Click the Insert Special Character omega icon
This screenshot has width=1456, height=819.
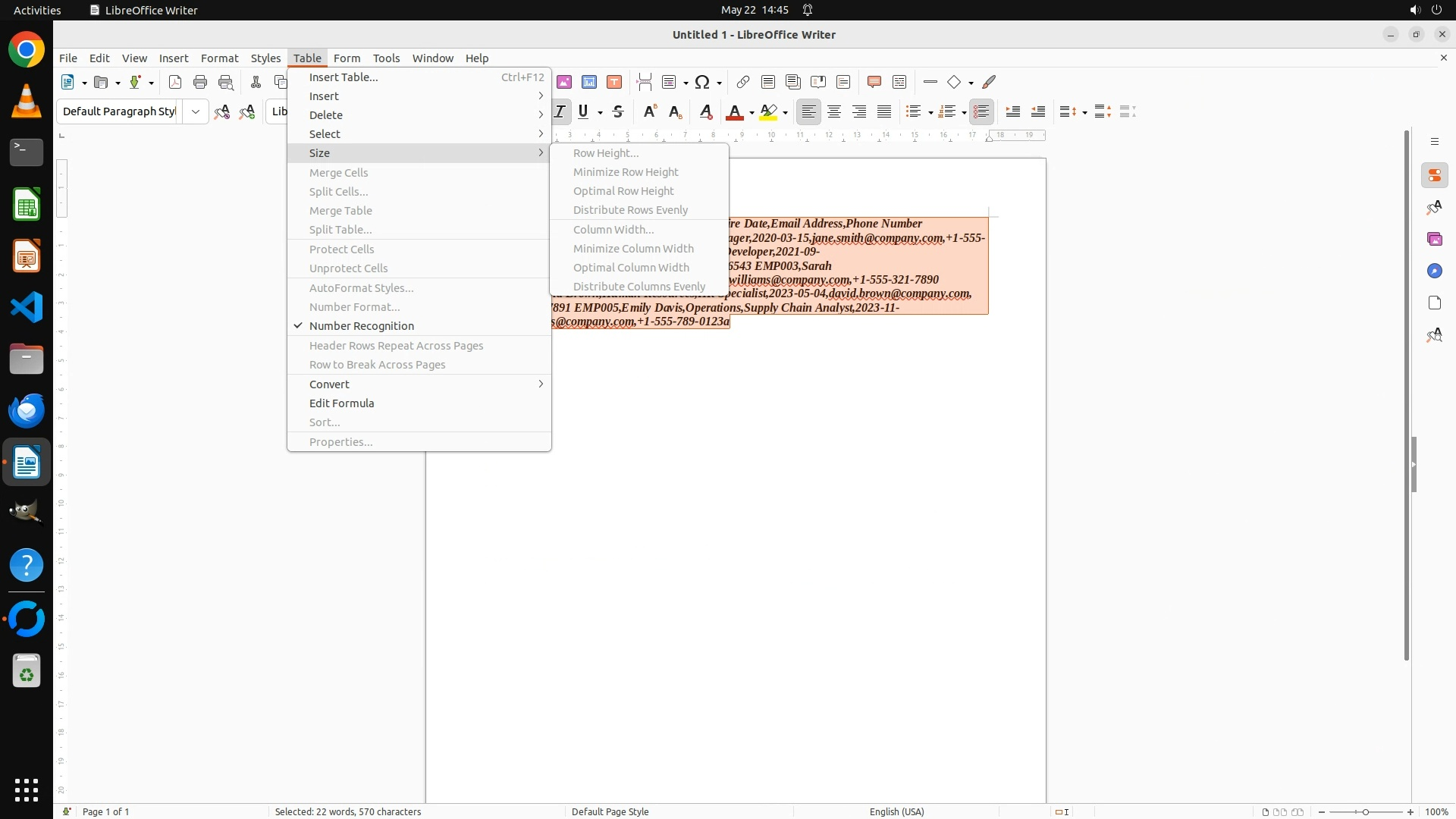pyautogui.click(x=702, y=82)
